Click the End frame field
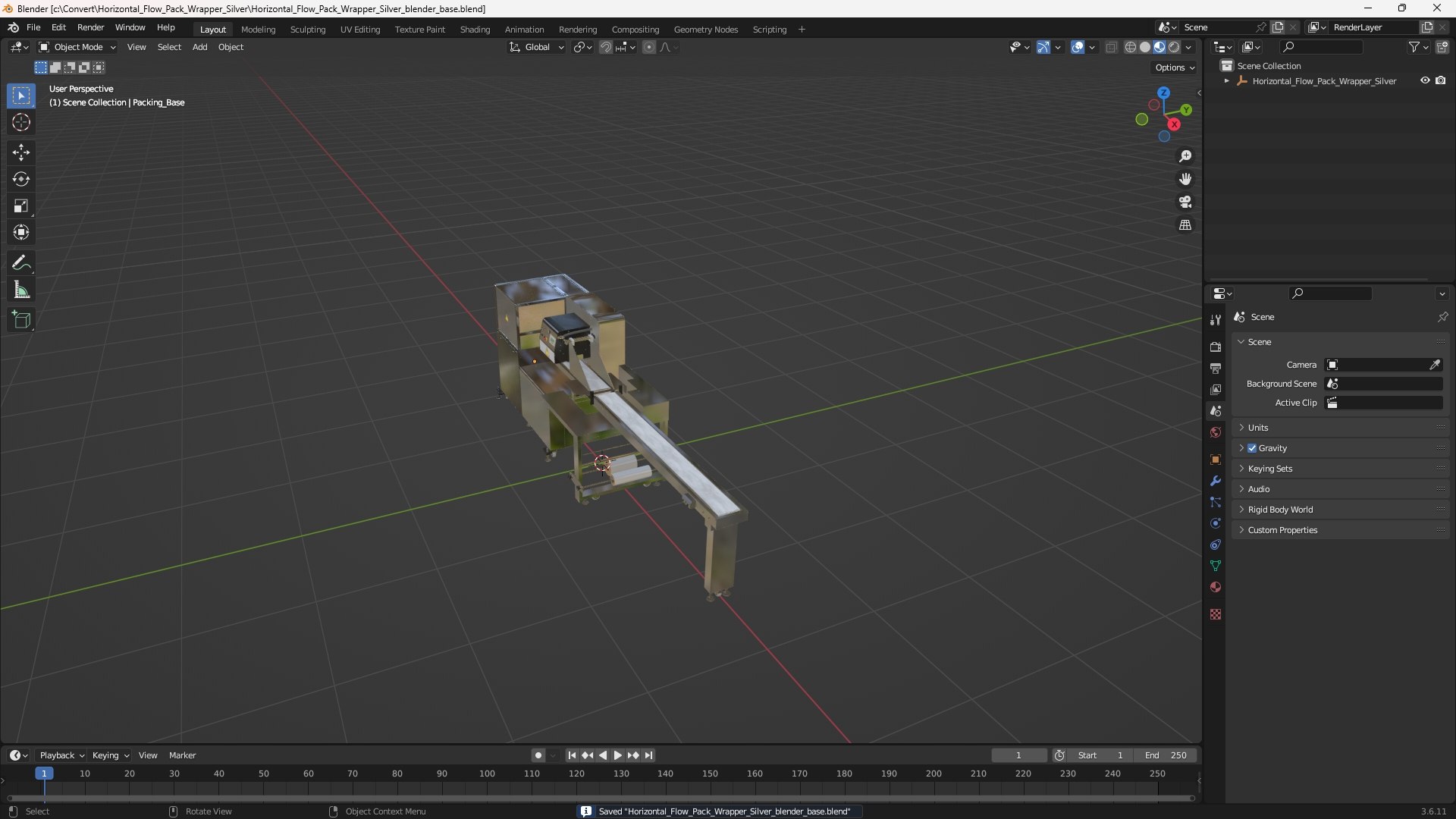Image resolution: width=1456 pixels, height=819 pixels. coord(1166,755)
